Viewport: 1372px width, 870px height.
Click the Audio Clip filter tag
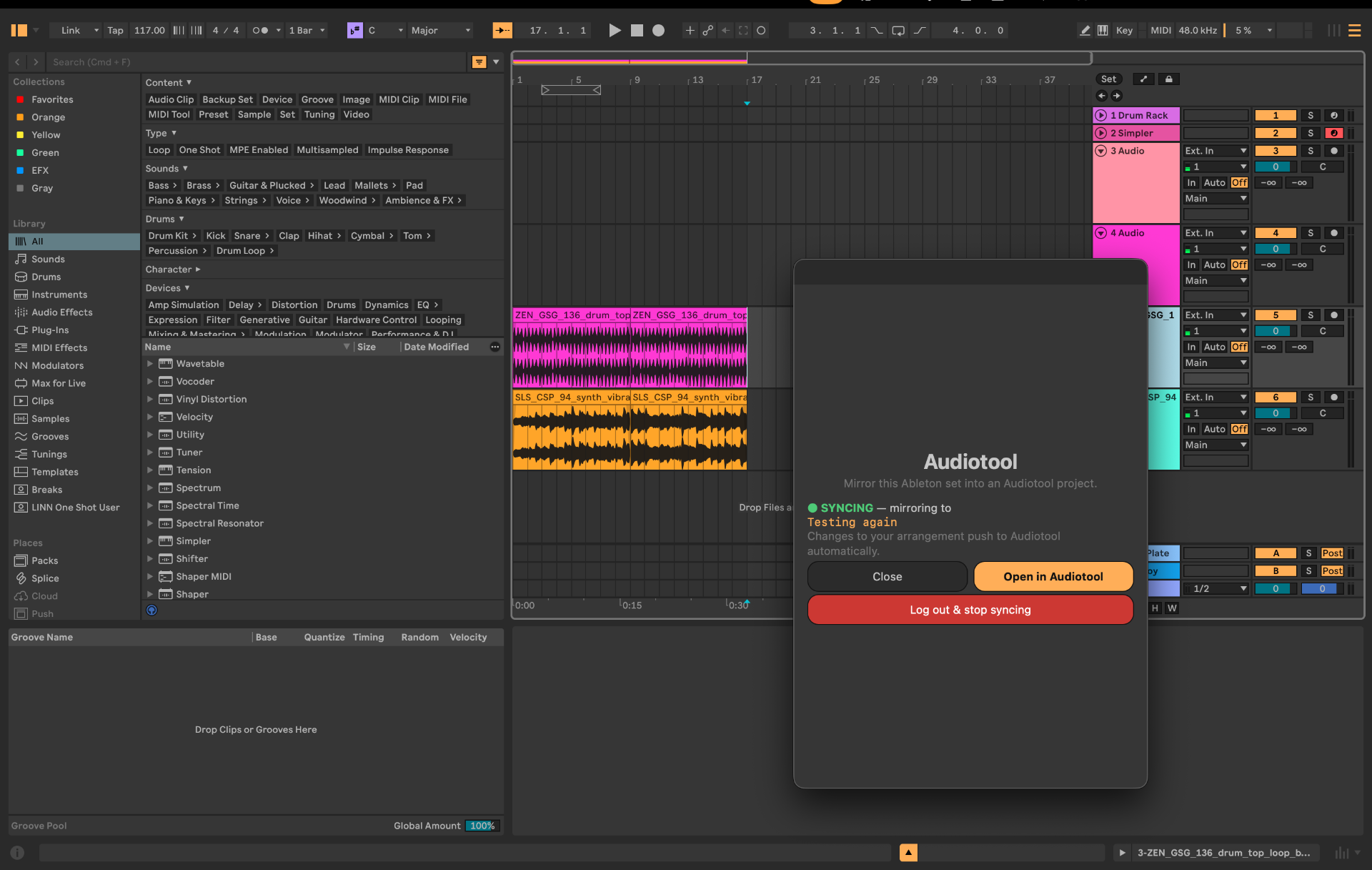coord(171,99)
